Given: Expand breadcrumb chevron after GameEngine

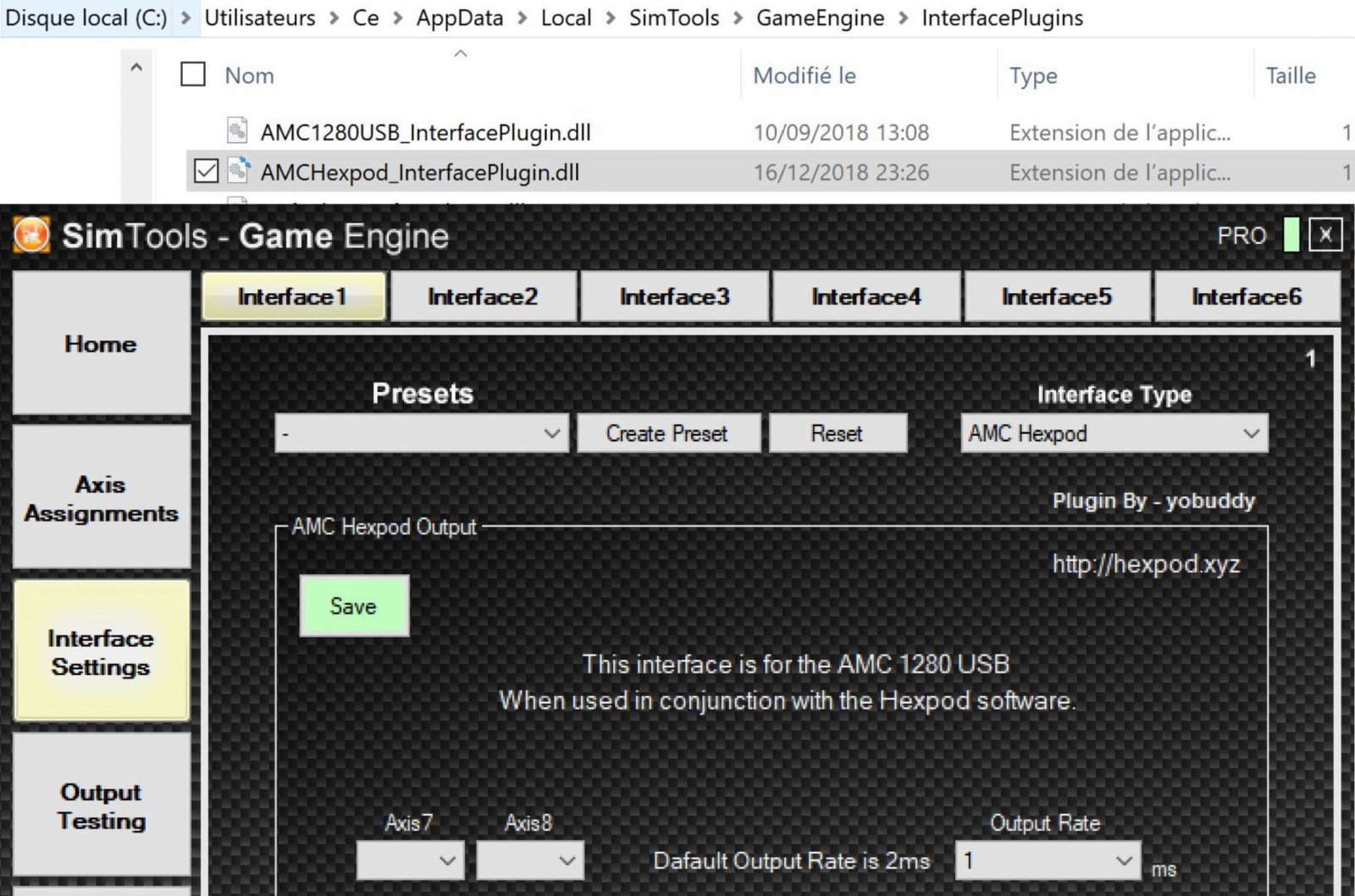Looking at the screenshot, I should point(903,18).
